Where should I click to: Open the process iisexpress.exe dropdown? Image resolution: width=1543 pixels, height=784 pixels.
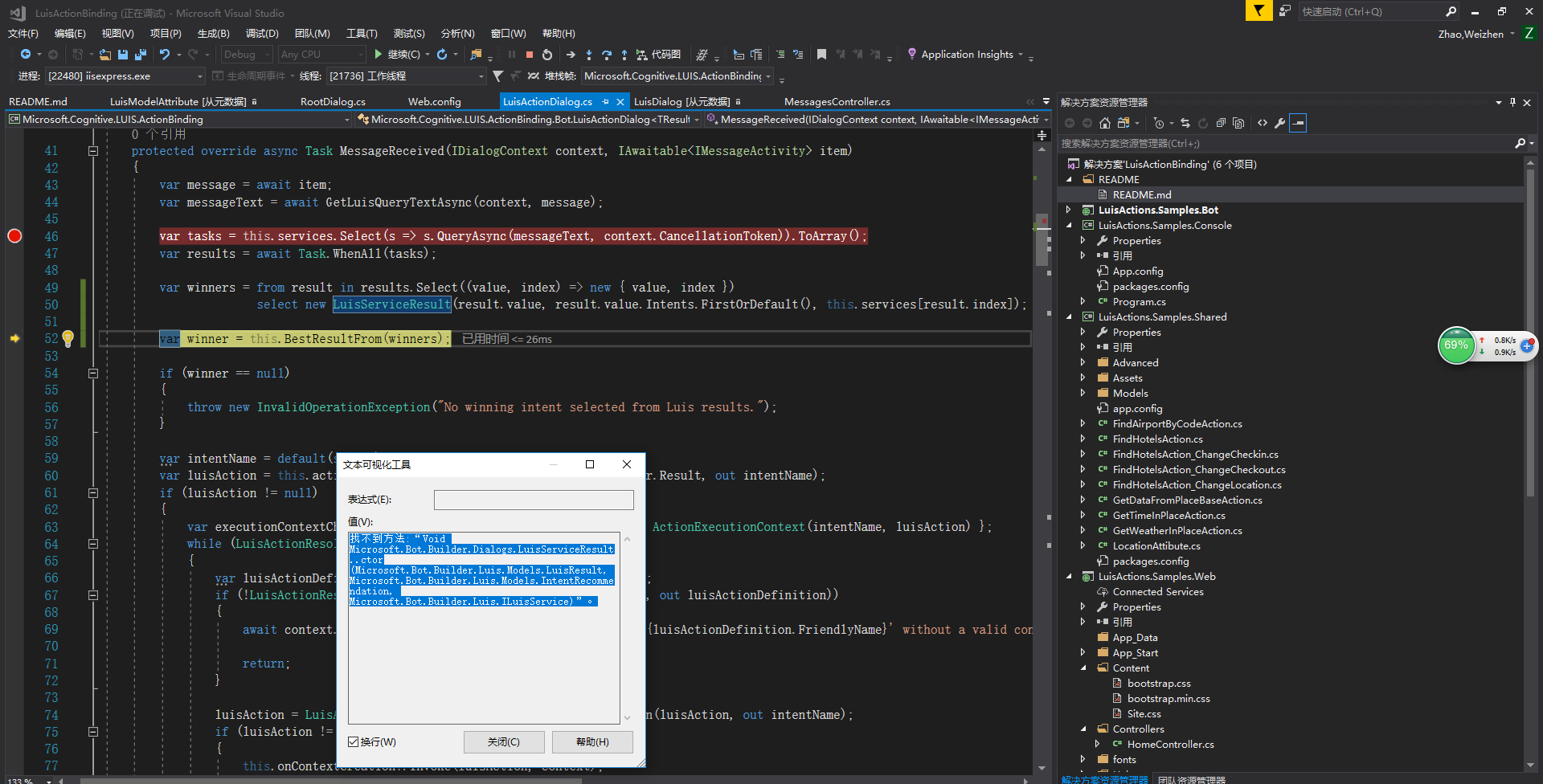click(x=125, y=76)
